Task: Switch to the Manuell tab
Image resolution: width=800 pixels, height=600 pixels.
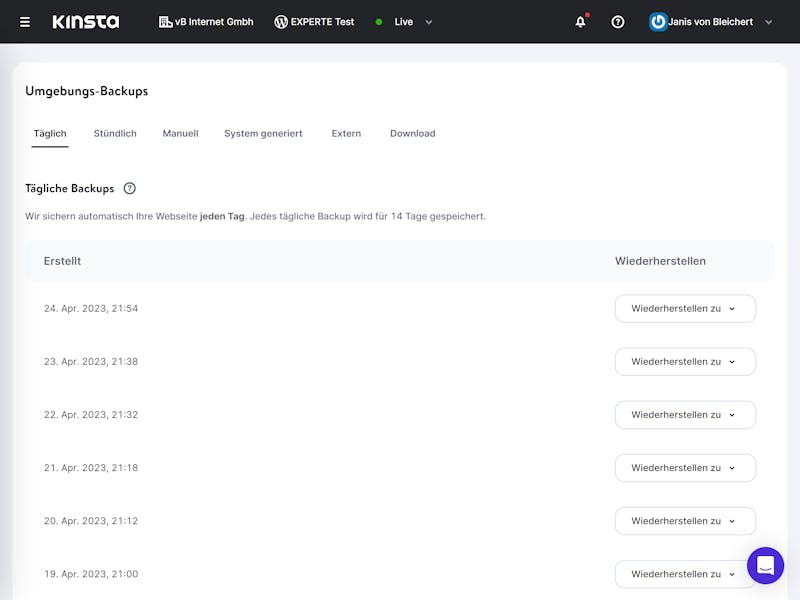Action: coord(180,133)
